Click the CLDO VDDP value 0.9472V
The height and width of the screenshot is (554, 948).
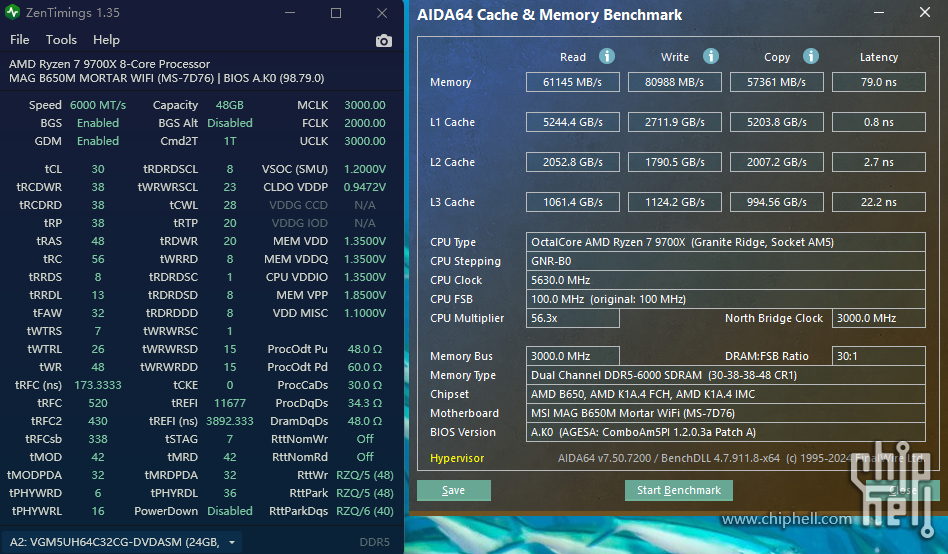(365, 187)
